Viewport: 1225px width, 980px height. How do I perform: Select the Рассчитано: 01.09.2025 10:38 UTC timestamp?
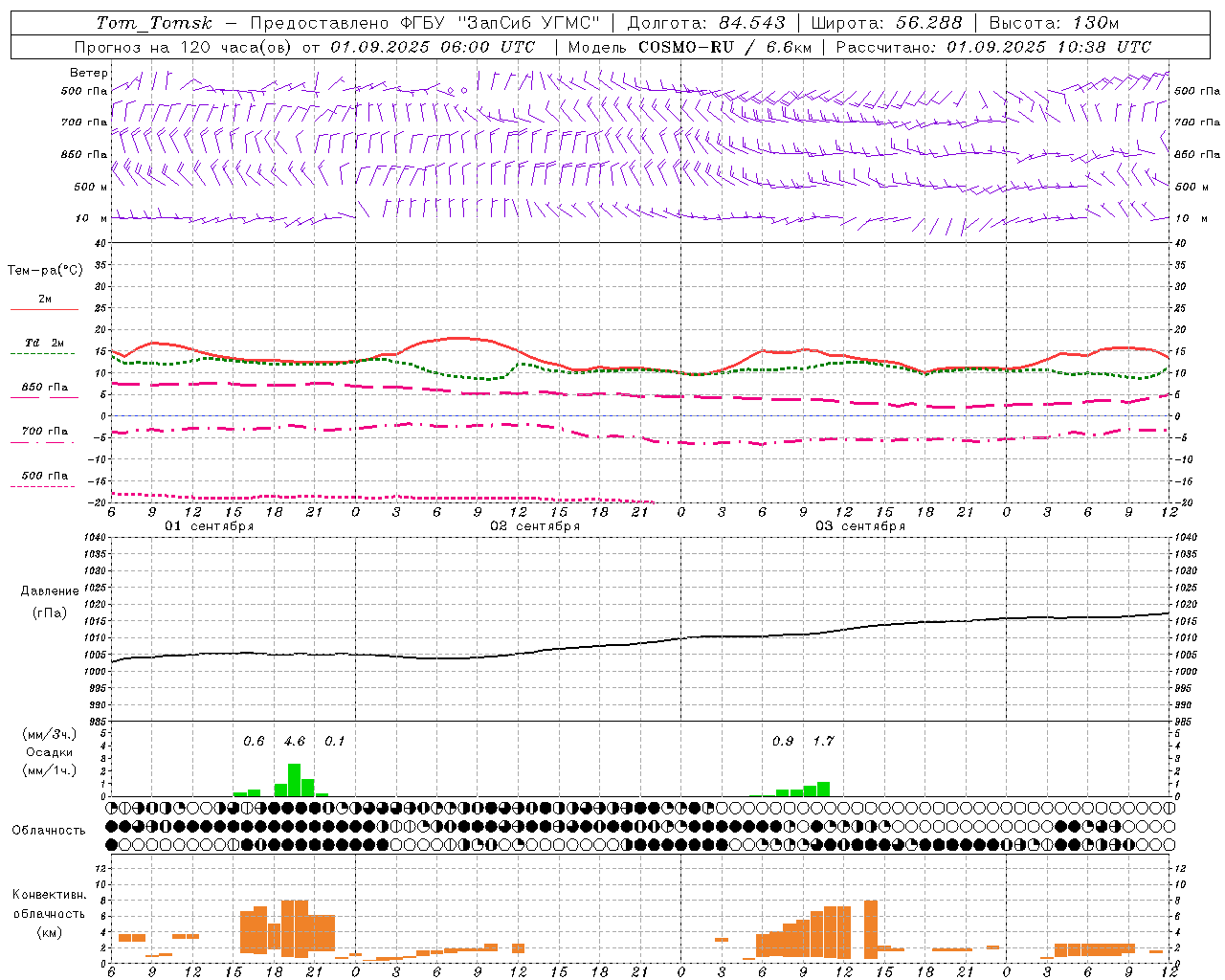(x=993, y=47)
